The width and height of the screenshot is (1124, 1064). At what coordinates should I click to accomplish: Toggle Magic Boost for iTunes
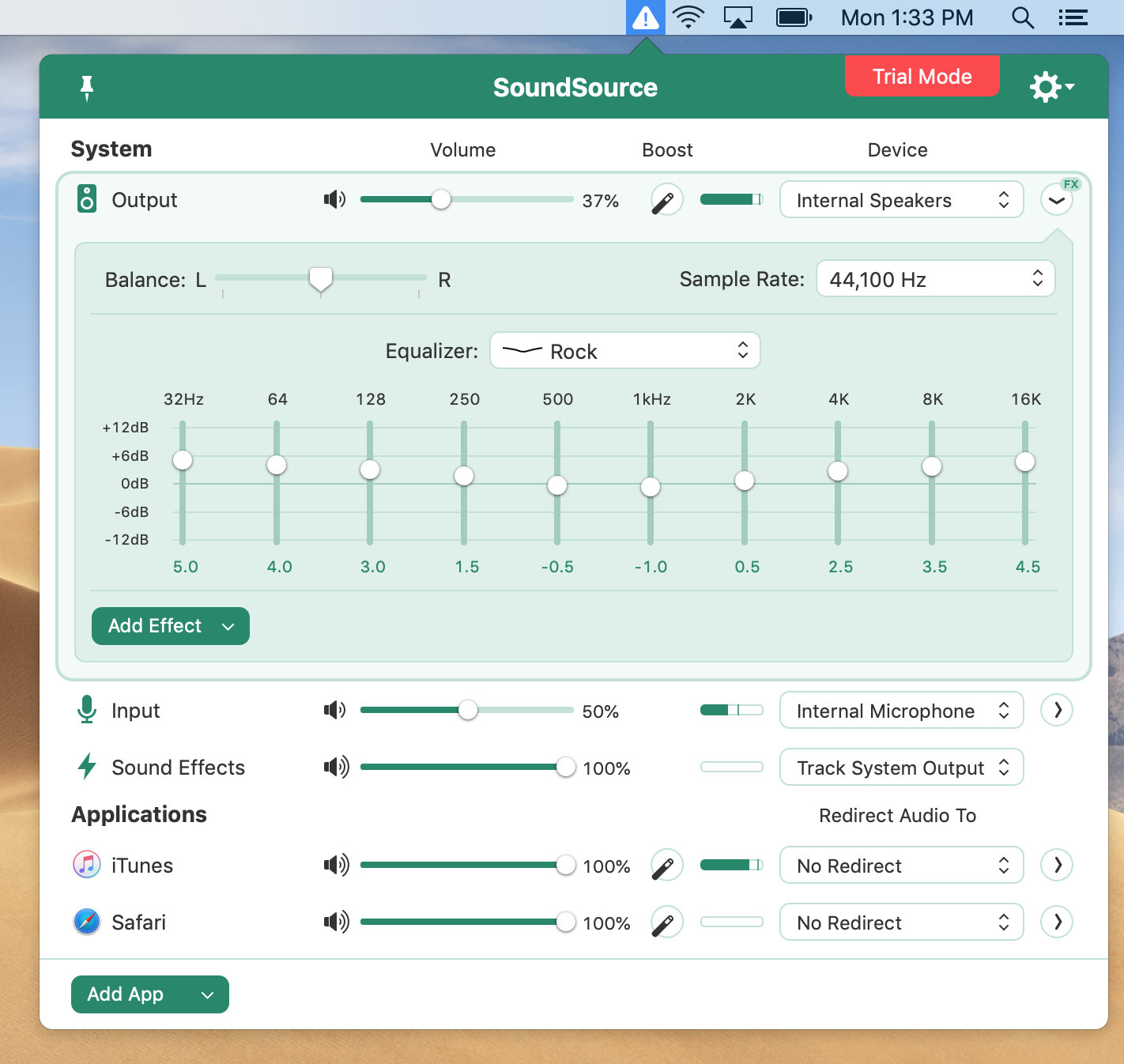tap(667, 865)
